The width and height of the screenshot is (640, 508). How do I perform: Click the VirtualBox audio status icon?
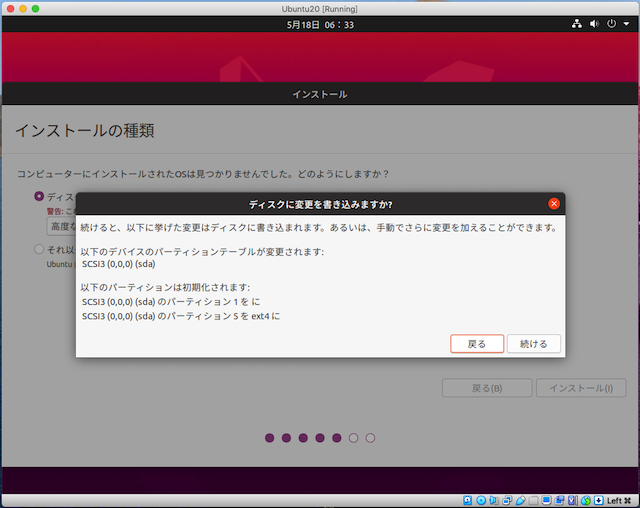point(494,500)
